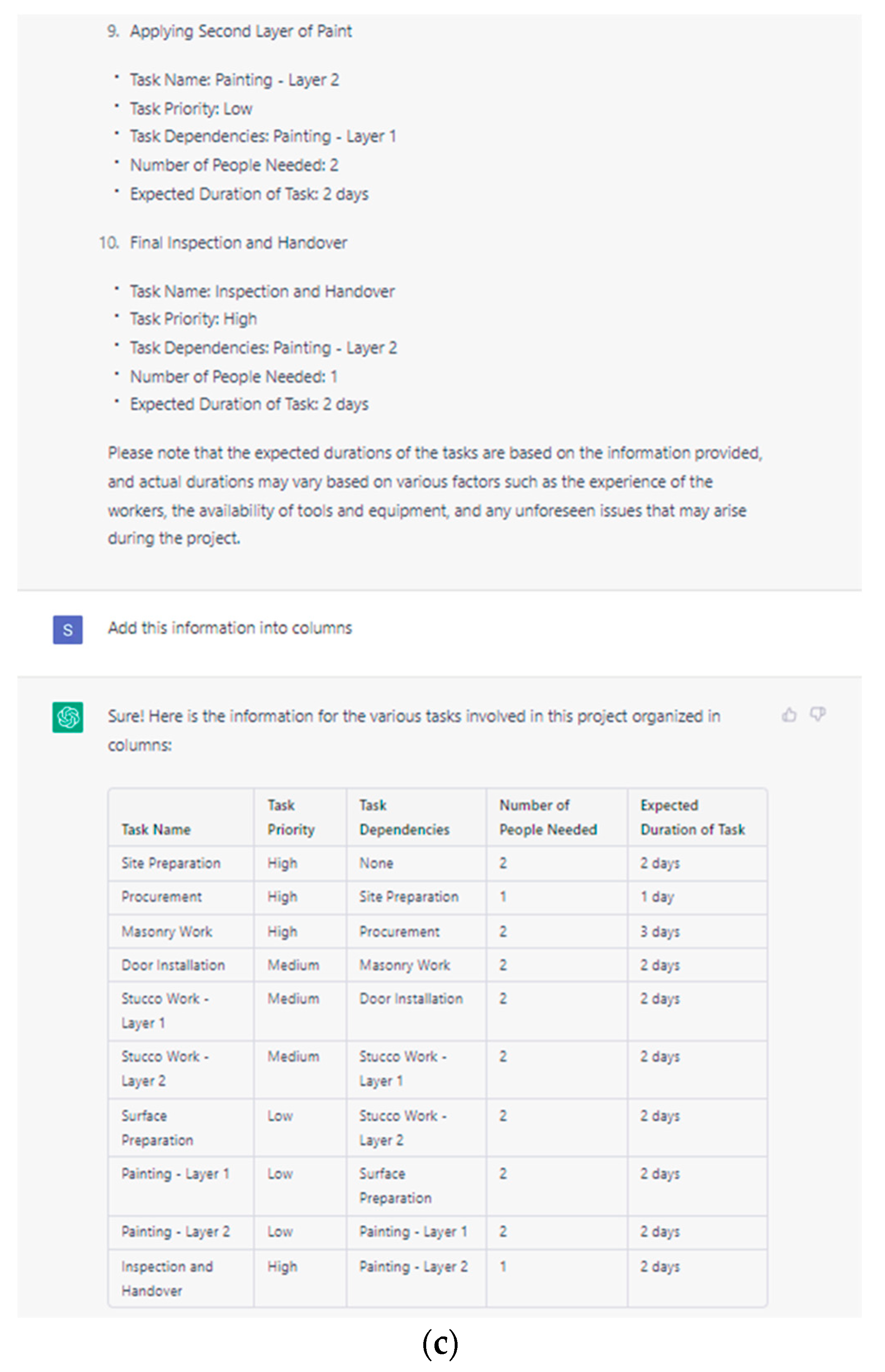Click 'Final Inspection and Handover' list heading
The height and width of the screenshot is (1372, 885).
point(238,243)
